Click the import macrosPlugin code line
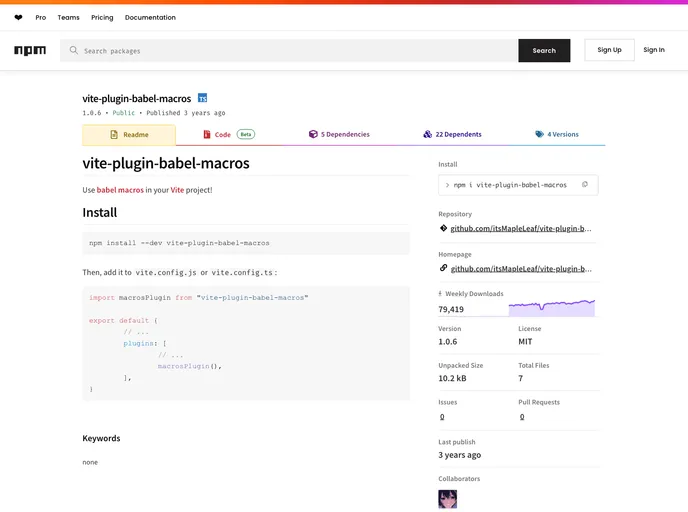 [198, 297]
